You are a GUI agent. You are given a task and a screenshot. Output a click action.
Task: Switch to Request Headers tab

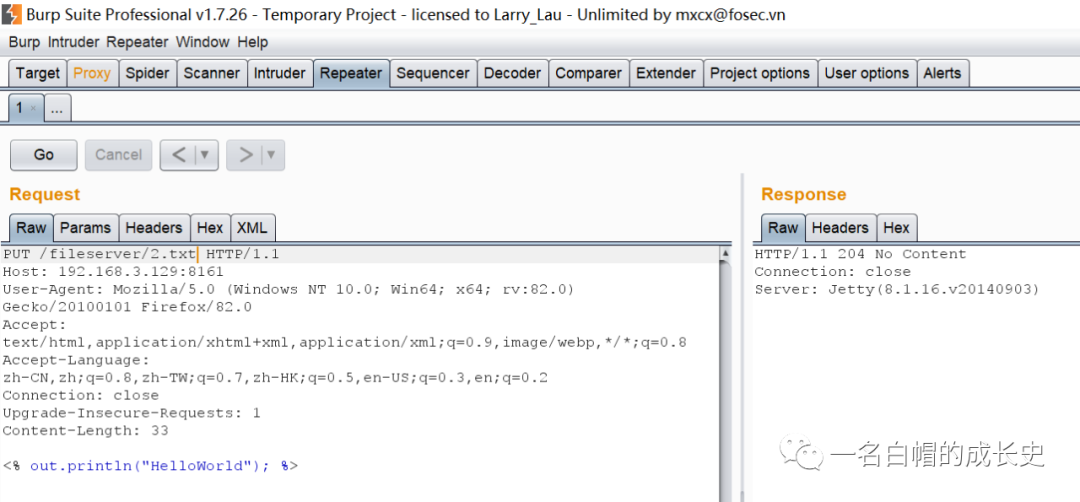pos(154,228)
